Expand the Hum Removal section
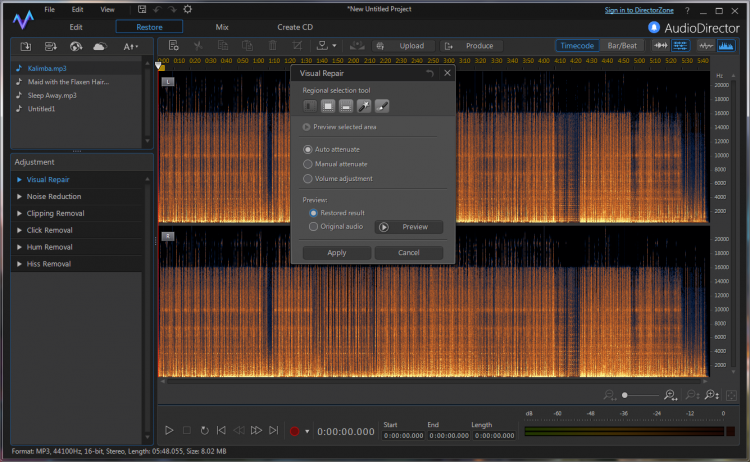Viewport: 750px width, 462px height. (50, 247)
